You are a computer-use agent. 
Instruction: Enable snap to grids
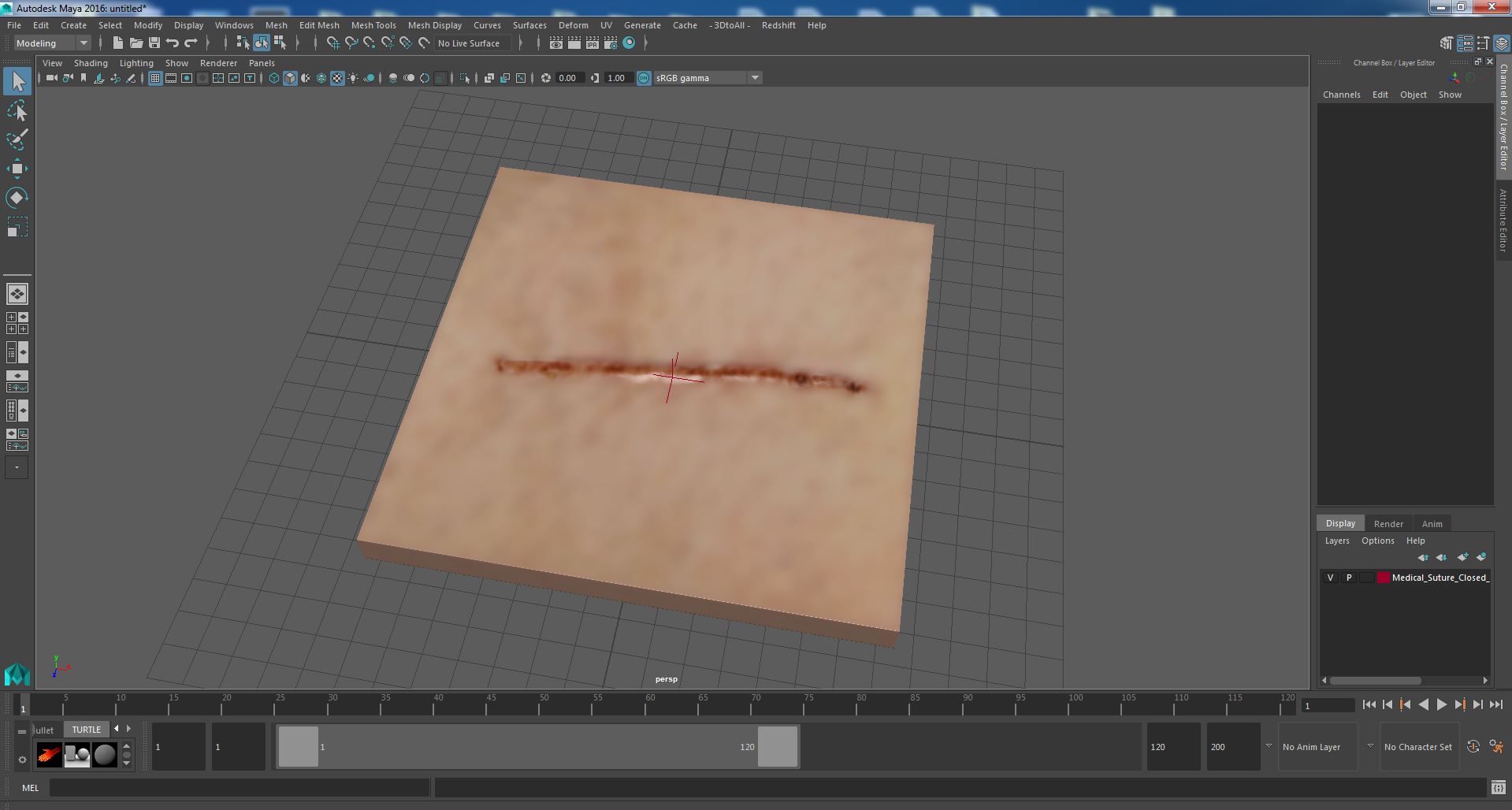pyautogui.click(x=333, y=43)
